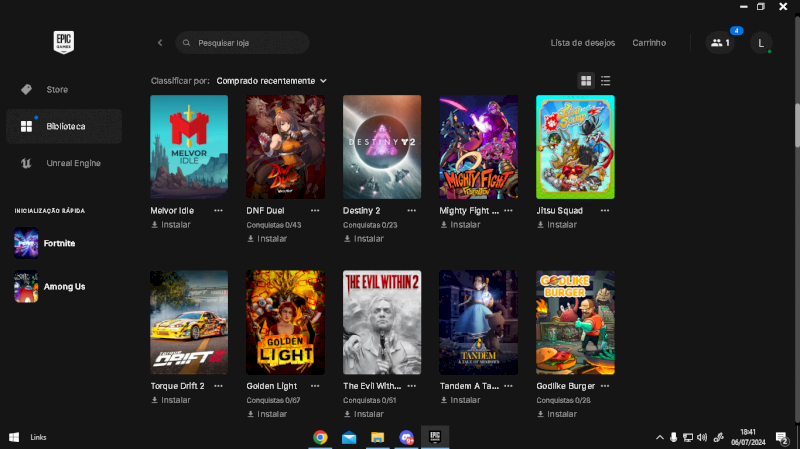Open File Explorer from taskbar
This screenshot has width=800, height=449.
pos(378,437)
